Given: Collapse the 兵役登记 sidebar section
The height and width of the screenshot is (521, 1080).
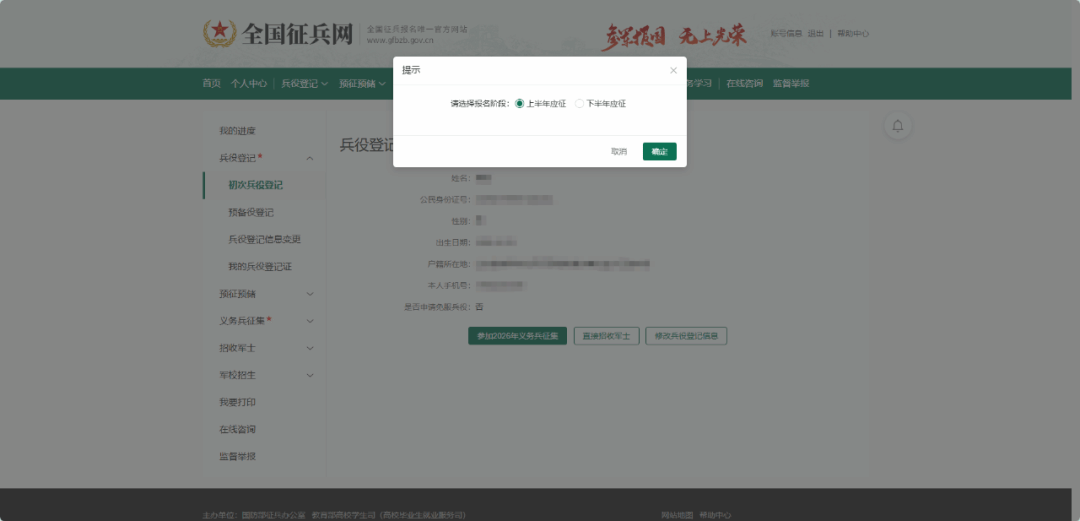Looking at the screenshot, I should click(x=310, y=158).
